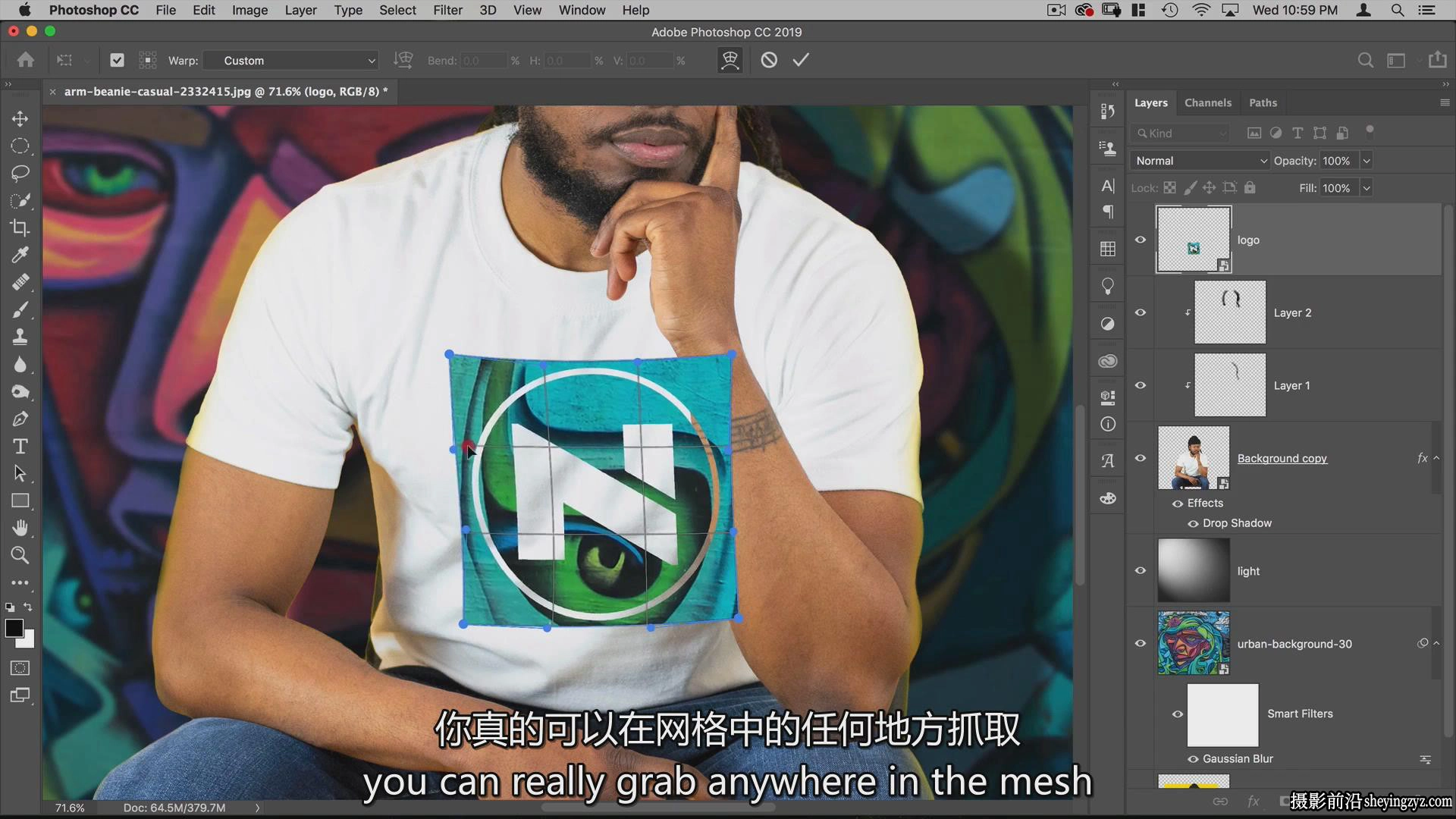The height and width of the screenshot is (819, 1456).
Task: Select the Clone Stamp tool
Action: [20, 337]
